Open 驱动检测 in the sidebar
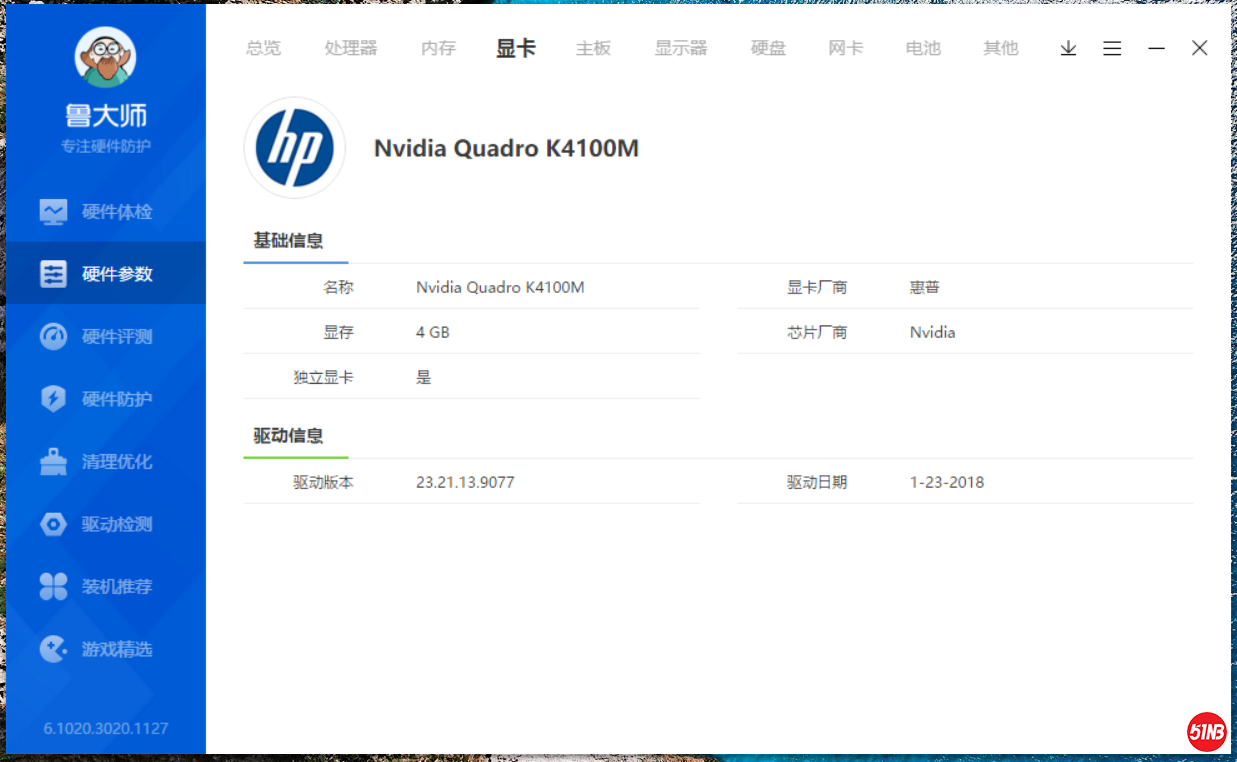This screenshot has width=1237, height=762. [106, 524]
